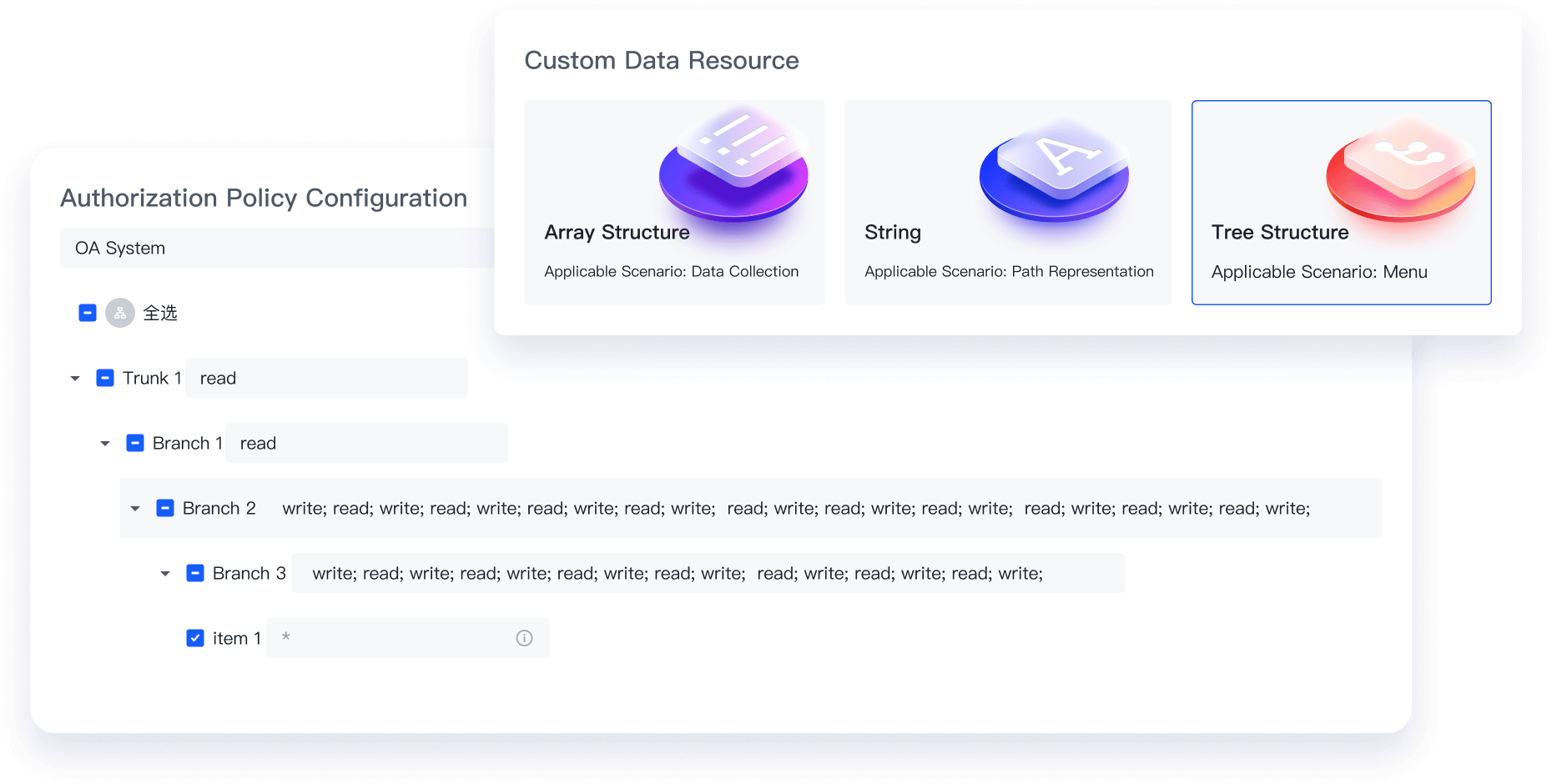The width and height of the screenshot is (1552, 784).
Task: Click the Branch 1 read permission field
Action: click(x=366, y=443)
